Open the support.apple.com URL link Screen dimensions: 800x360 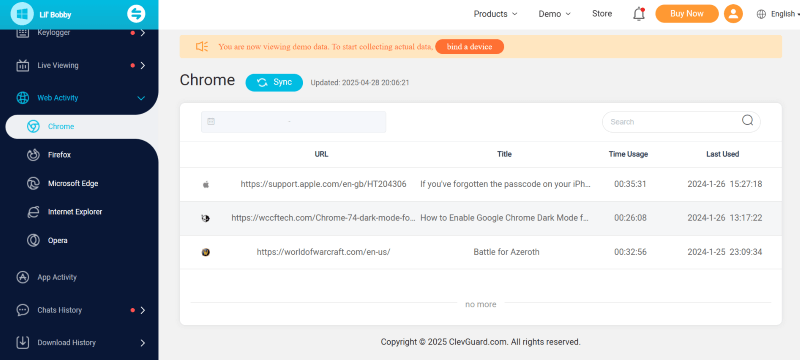323,184
